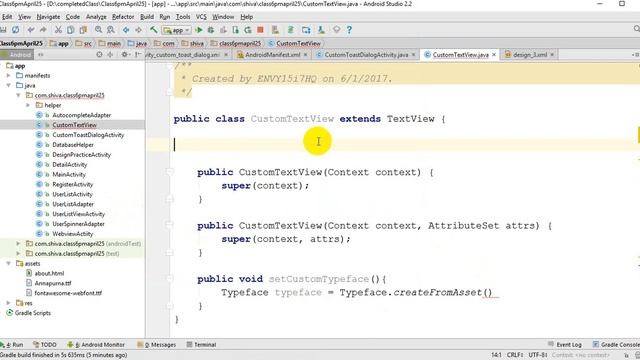Switch to design_3.xml tab
This screenshot has width=640, height=360.
pyautogui.click(x=530, y=55)
